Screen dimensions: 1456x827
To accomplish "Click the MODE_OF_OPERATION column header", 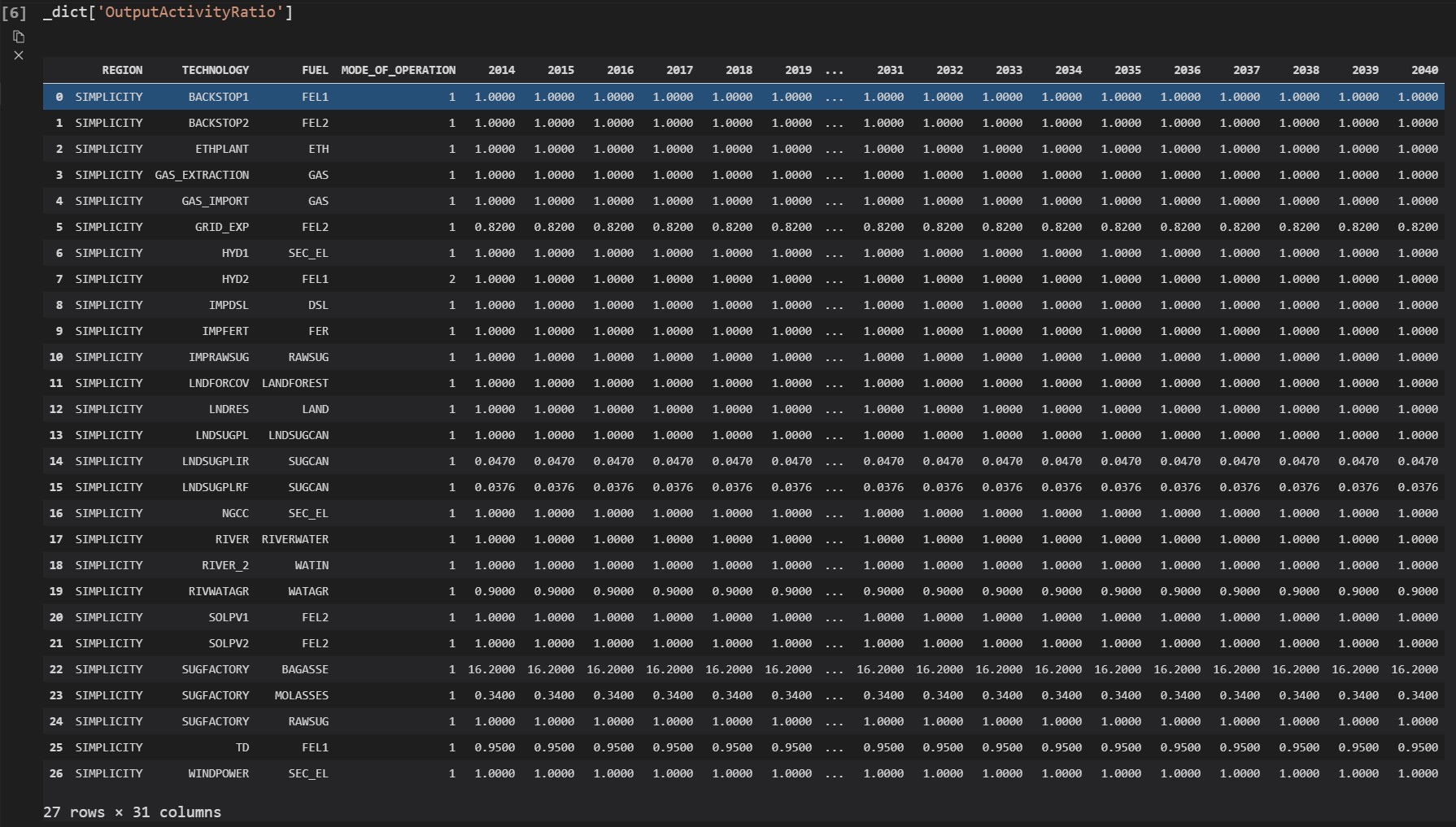I will click(x=397, y=70).
